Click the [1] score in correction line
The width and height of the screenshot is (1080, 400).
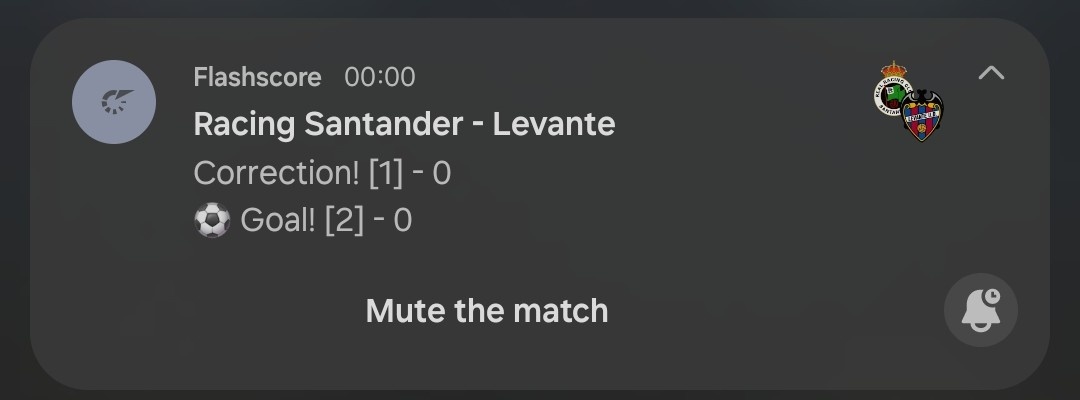tap(385, 173)
